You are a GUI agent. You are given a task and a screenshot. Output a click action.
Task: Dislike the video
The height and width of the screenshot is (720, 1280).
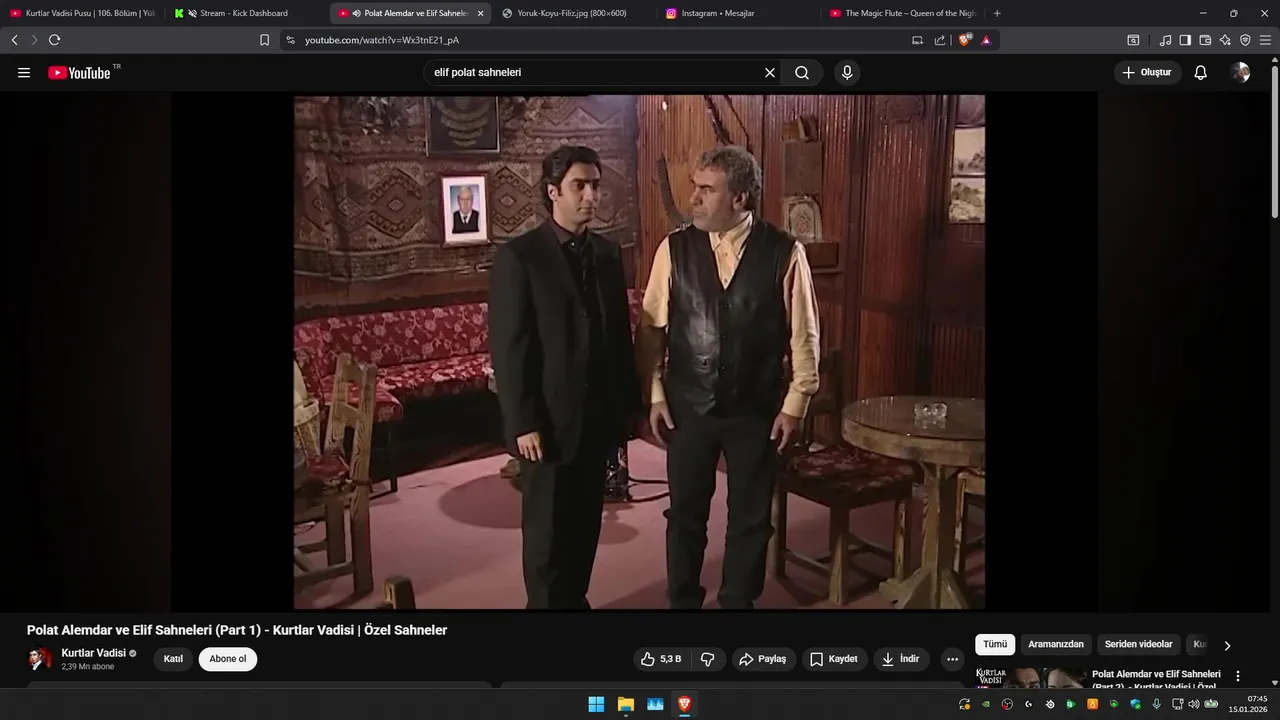click(708, 659)
